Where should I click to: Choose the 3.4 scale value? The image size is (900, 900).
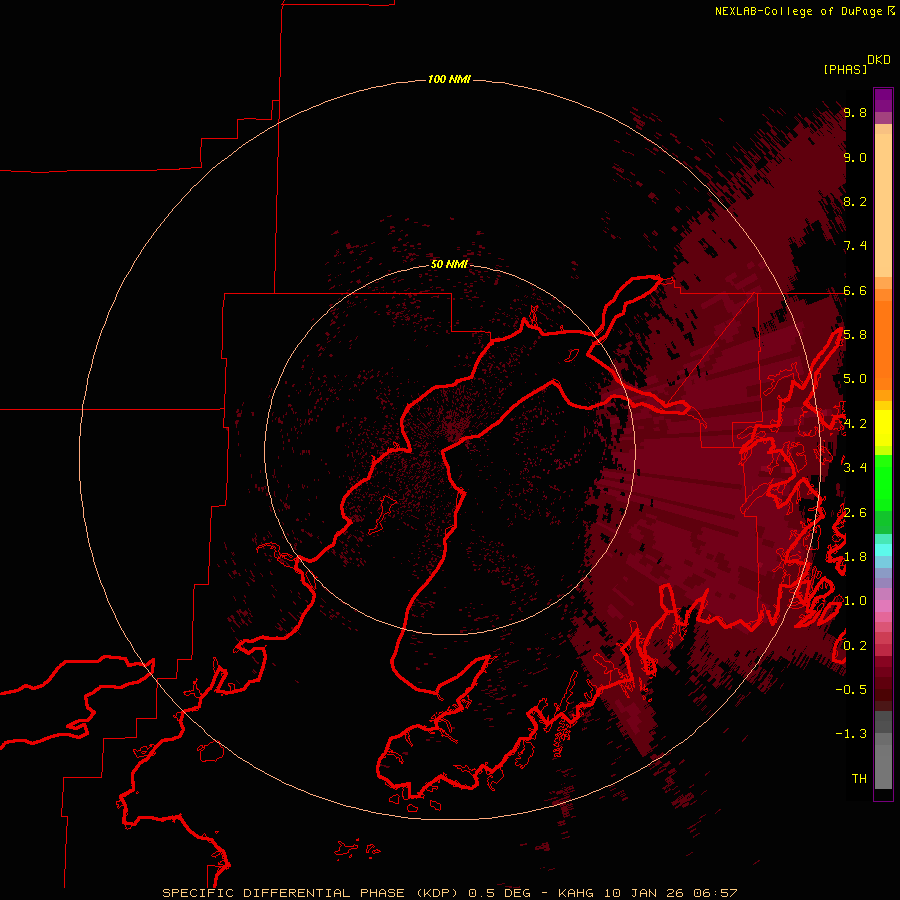click(855, 468)
